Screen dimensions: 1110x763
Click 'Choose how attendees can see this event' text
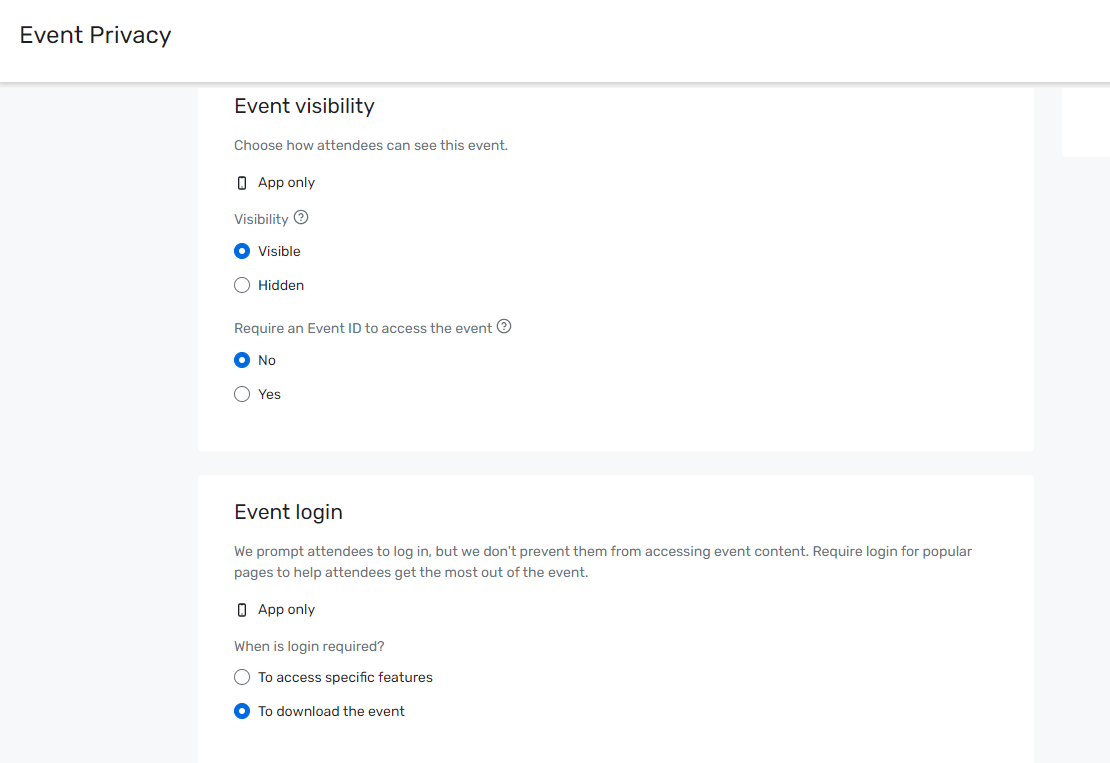(x=371, y=145)
